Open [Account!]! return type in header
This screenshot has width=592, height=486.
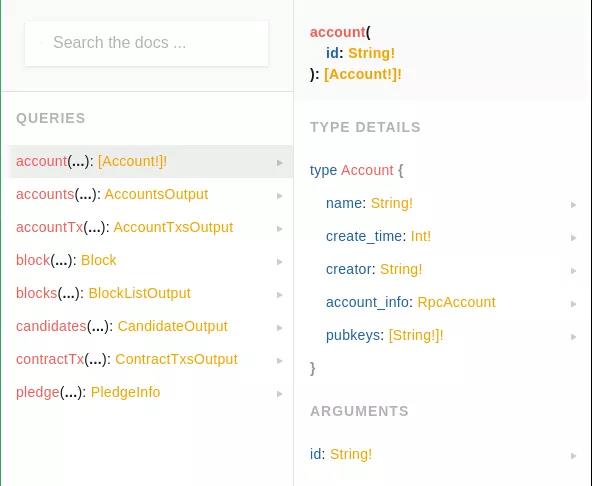click(x=362, y=74)
